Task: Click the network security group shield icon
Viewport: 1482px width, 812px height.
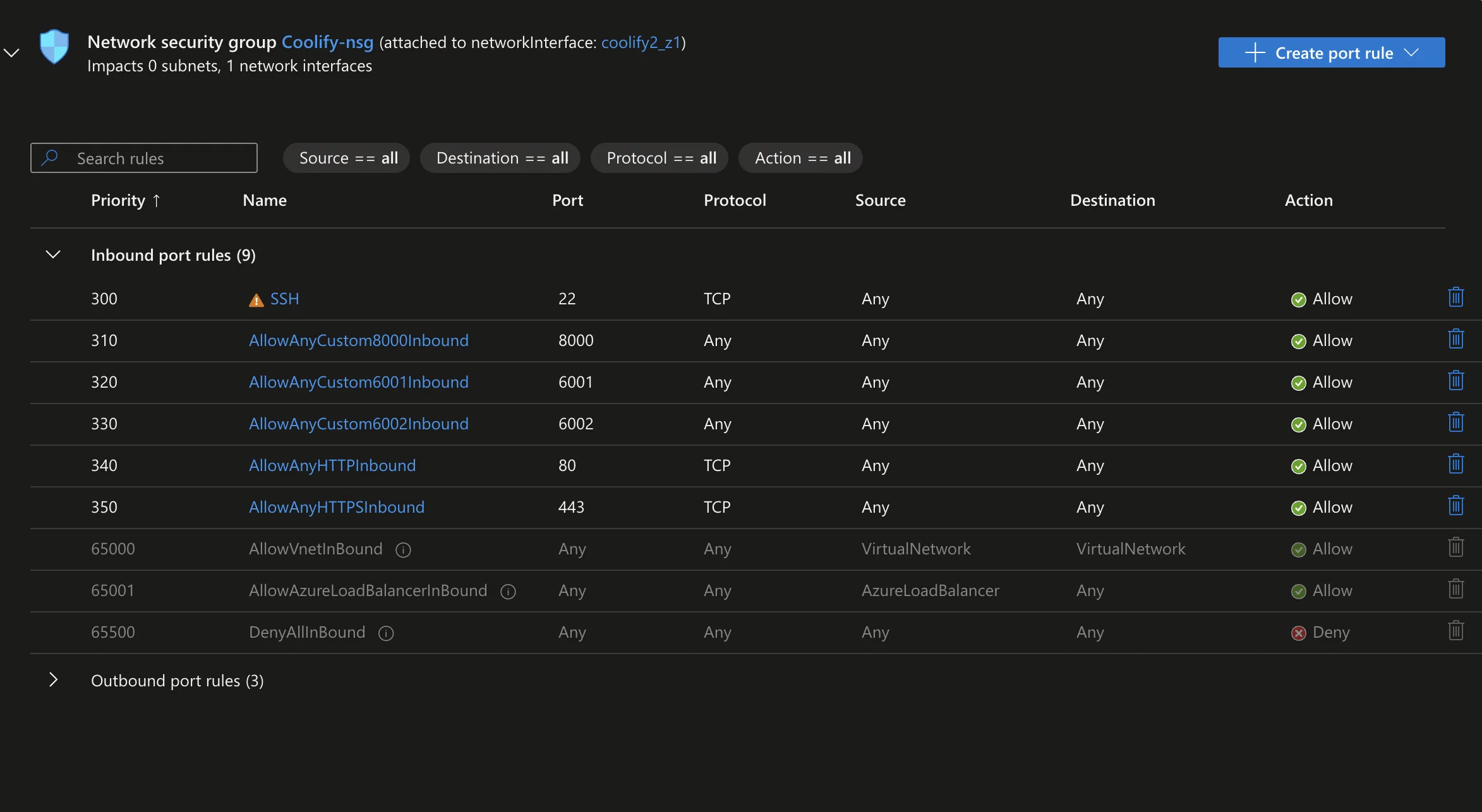Action: [x=54, y=47]
